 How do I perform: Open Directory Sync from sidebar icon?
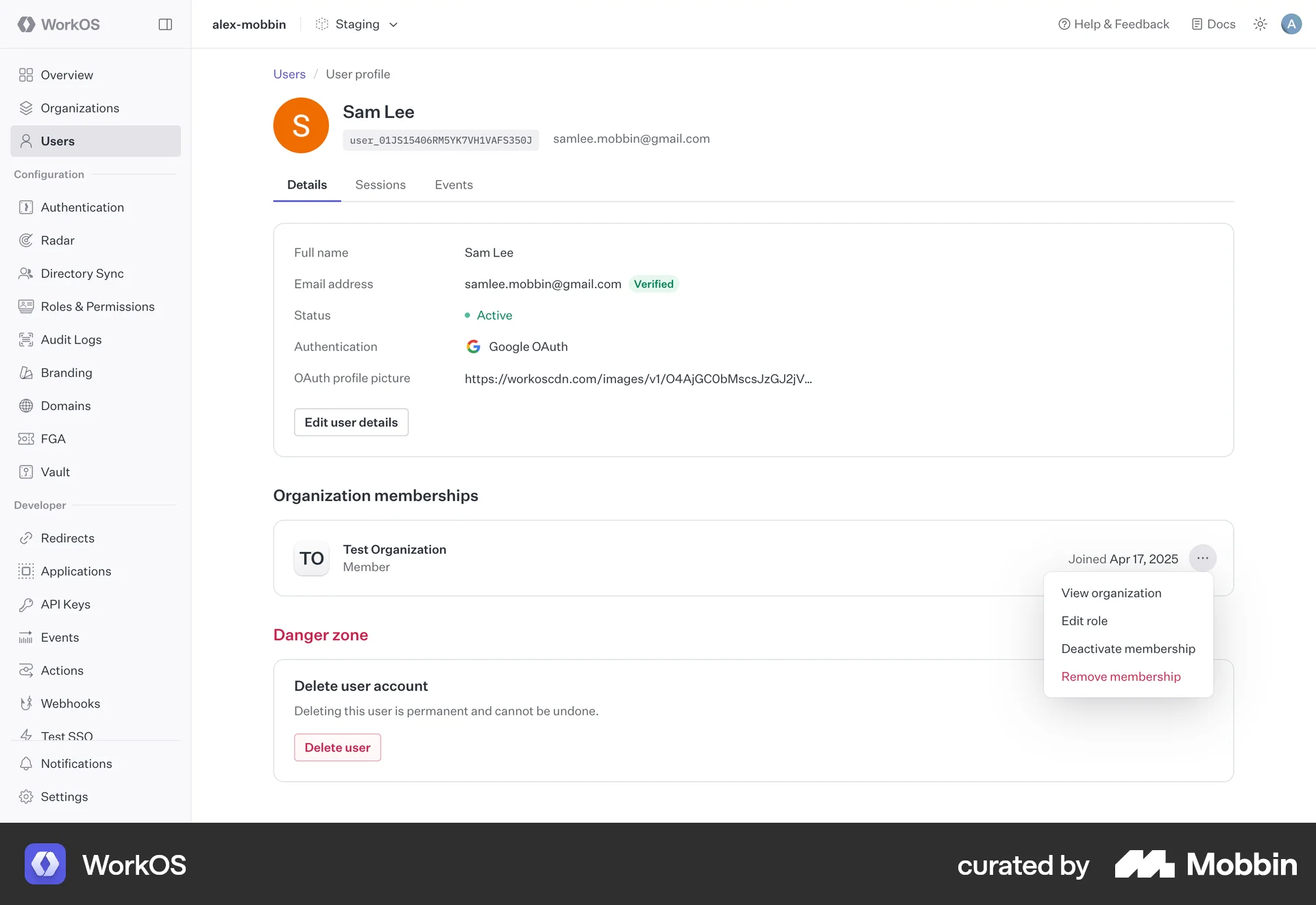point(26,274)
